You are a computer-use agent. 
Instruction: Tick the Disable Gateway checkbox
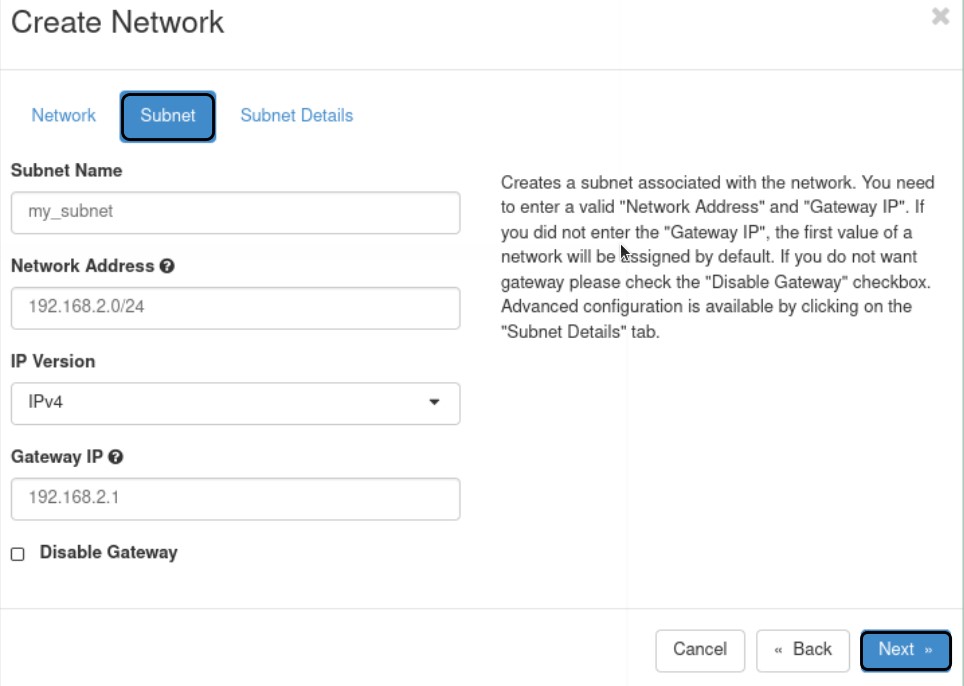pyautogui.click(x=18, y=554)
